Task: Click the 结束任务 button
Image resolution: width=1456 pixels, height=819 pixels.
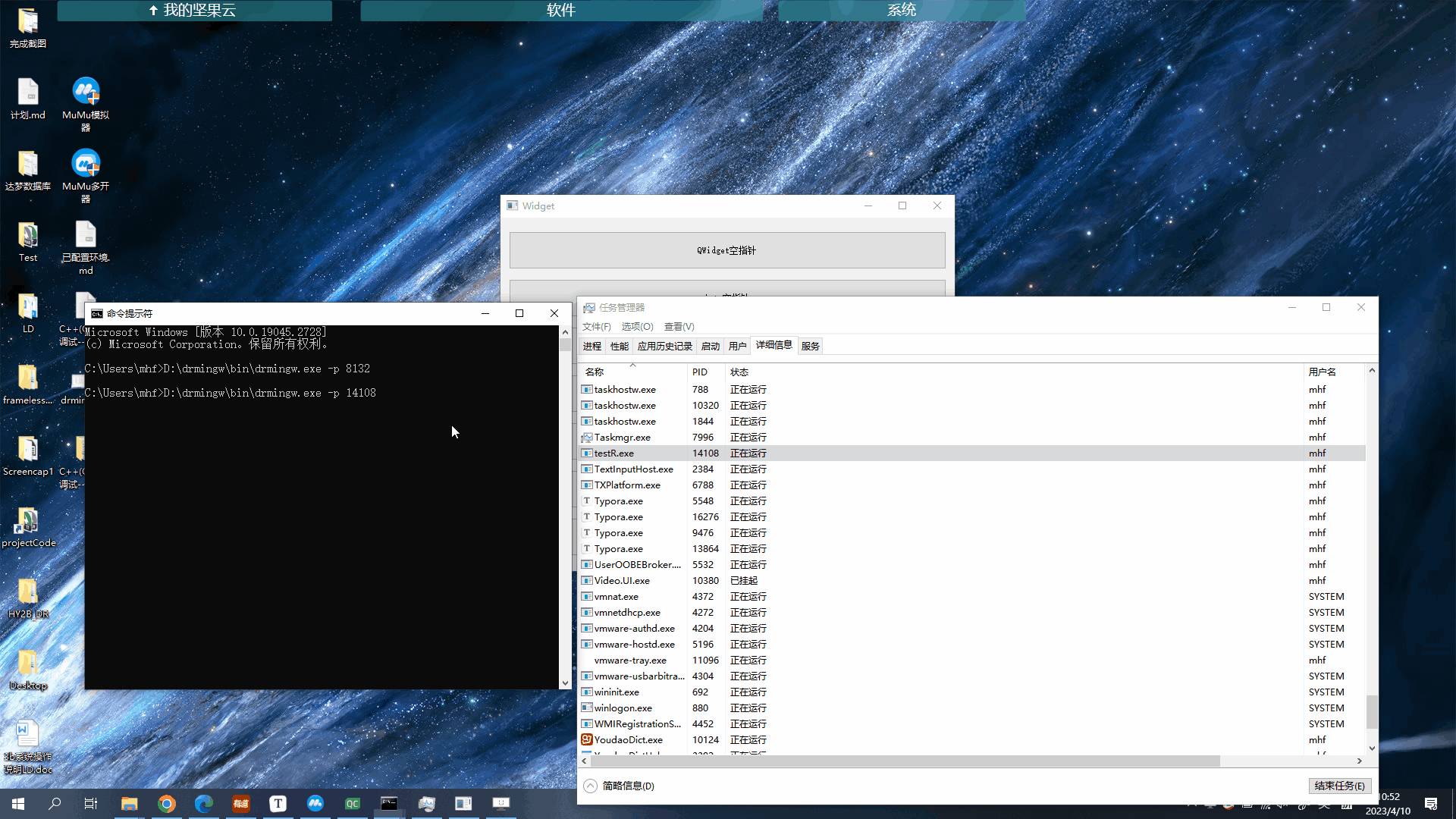Action: tap(1339, 786)
